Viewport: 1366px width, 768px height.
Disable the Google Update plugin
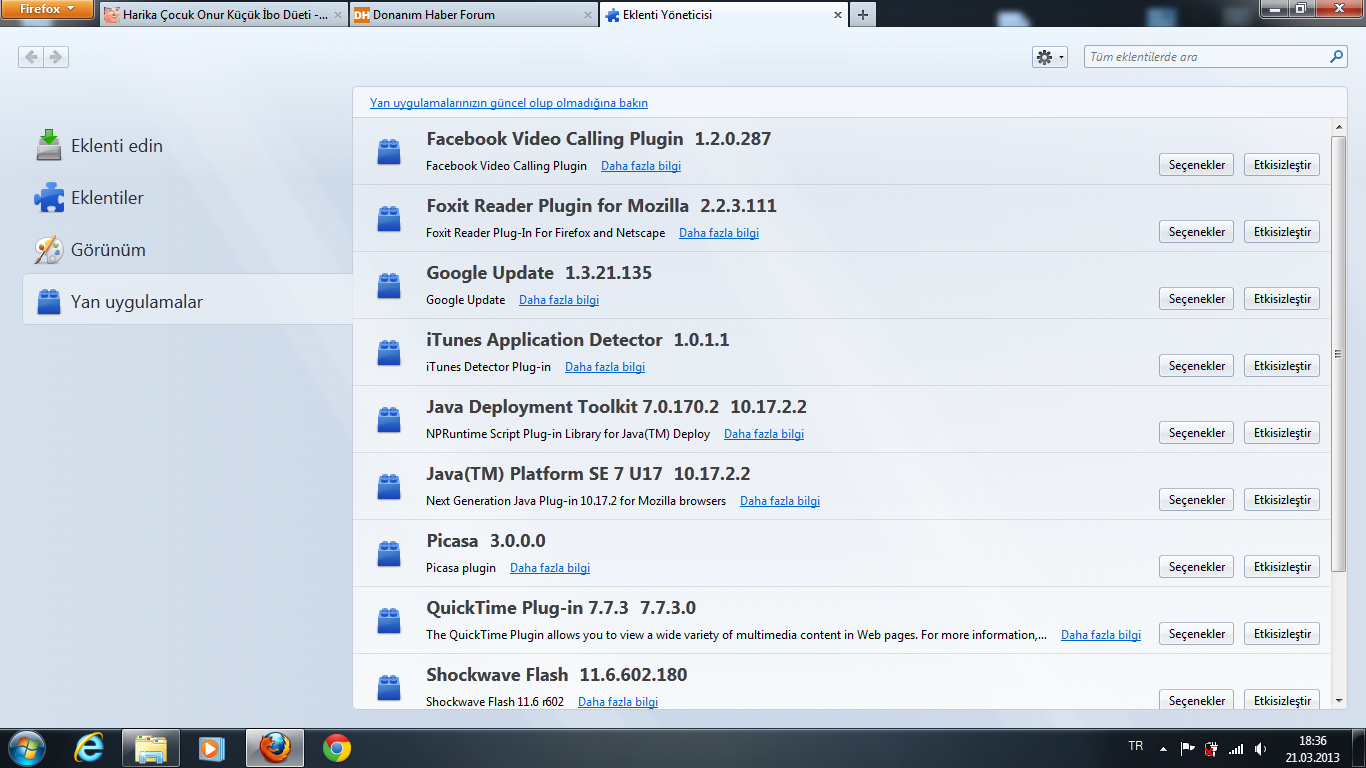tap(1282, 299)
